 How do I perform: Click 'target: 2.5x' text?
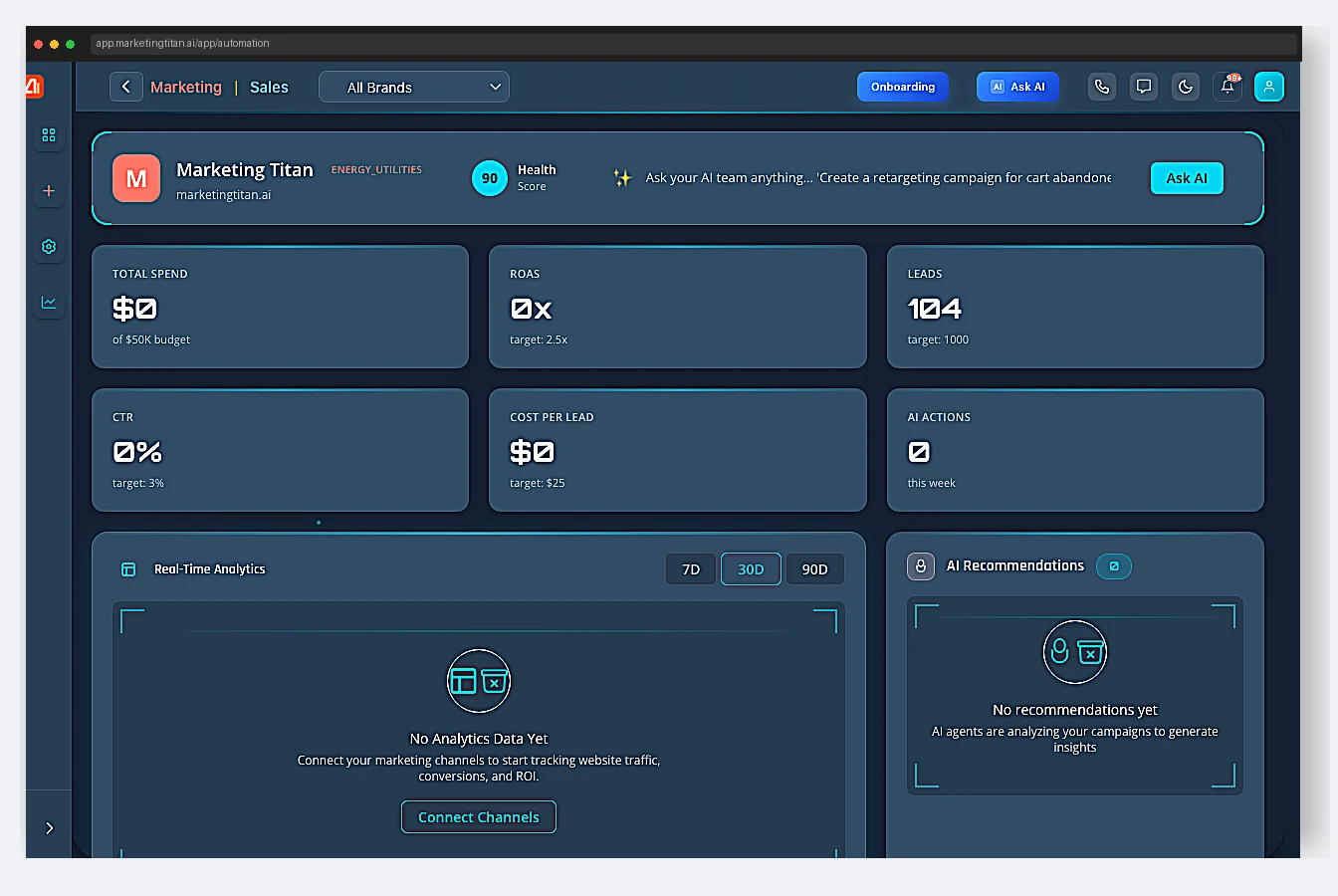click(539, 339)
